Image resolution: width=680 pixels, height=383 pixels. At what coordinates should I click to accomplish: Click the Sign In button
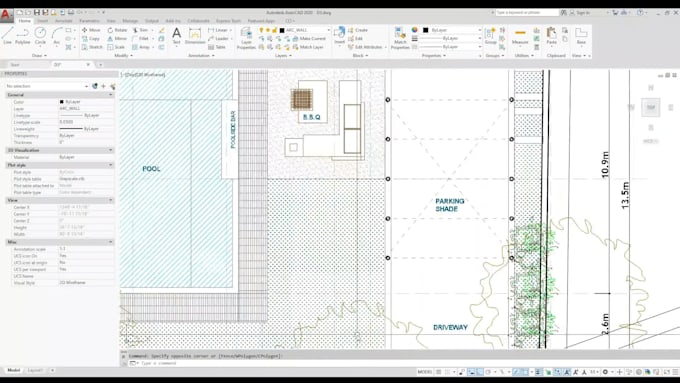(580, 13)
